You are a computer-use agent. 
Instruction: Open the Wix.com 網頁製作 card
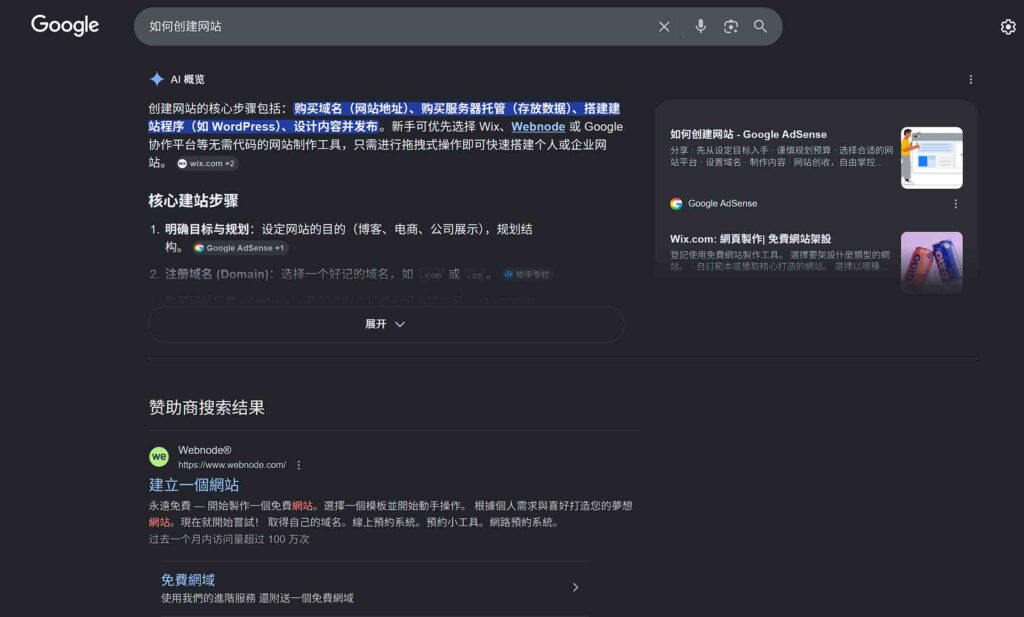point(750,239)
